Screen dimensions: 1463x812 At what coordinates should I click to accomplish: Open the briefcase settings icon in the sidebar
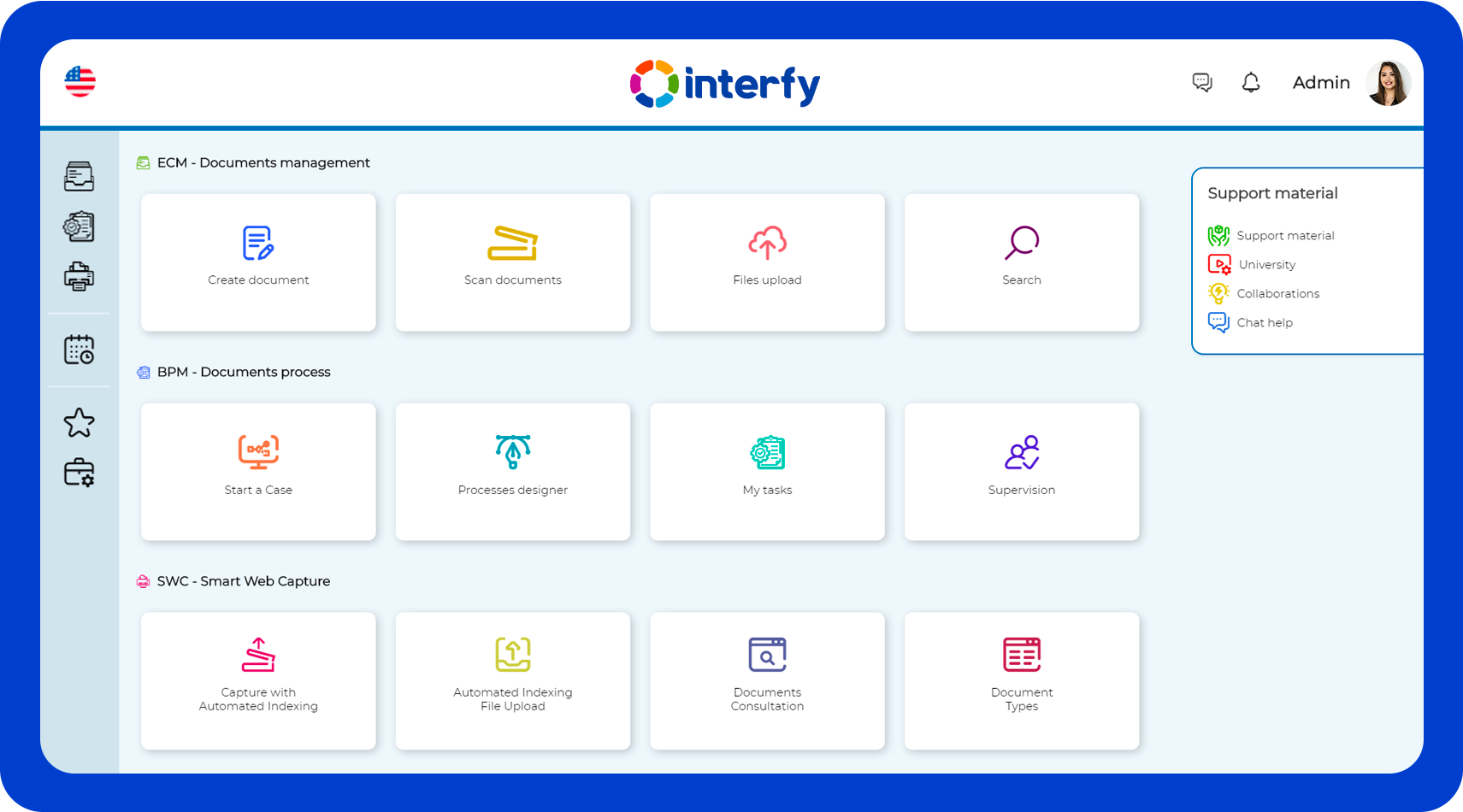[79, 472]
